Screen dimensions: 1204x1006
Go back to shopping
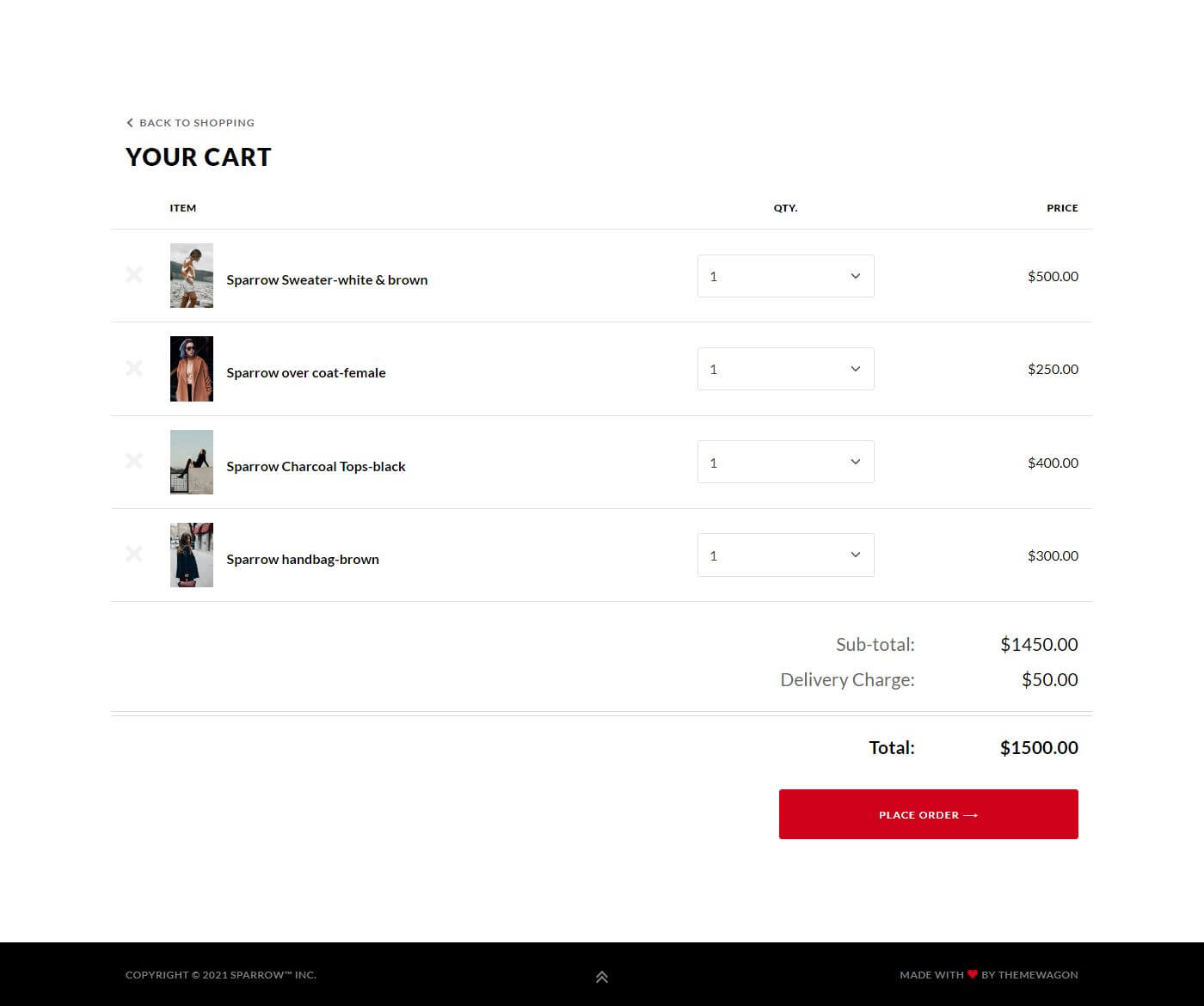click(196, 123)
